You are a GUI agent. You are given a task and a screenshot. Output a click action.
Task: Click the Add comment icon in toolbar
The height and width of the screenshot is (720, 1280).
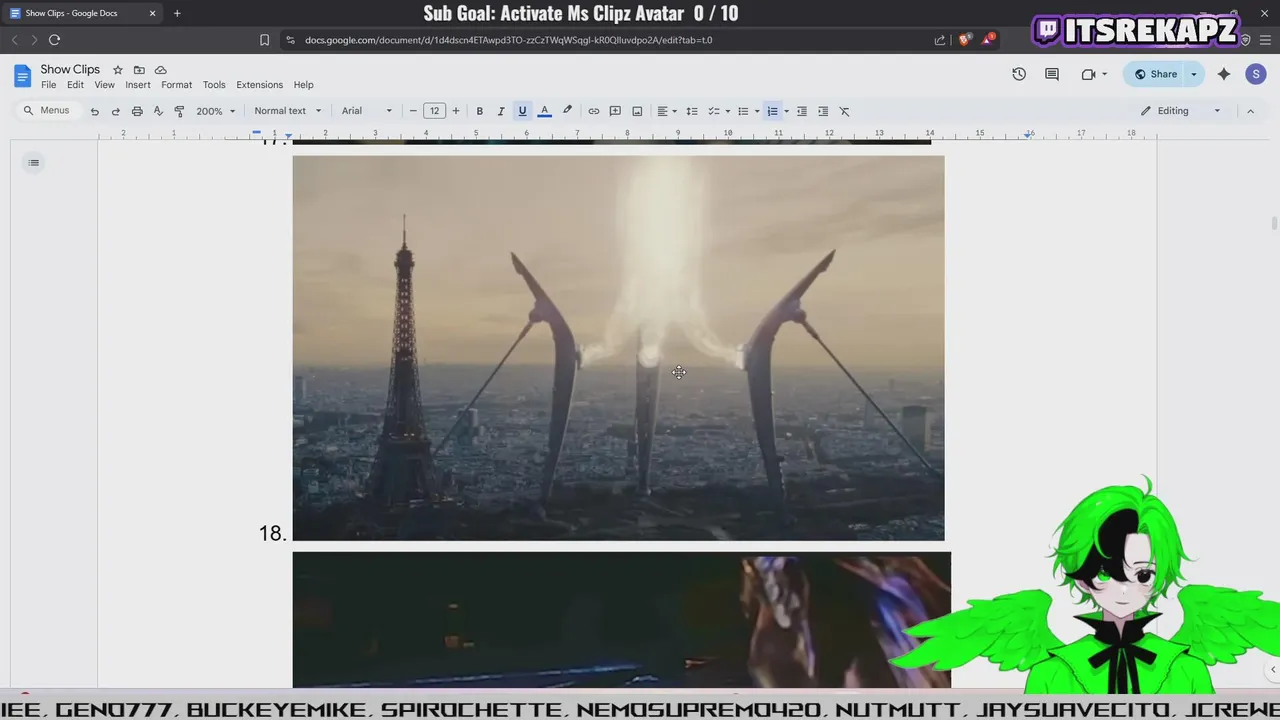pyautogui.click(x=615, y=111)
